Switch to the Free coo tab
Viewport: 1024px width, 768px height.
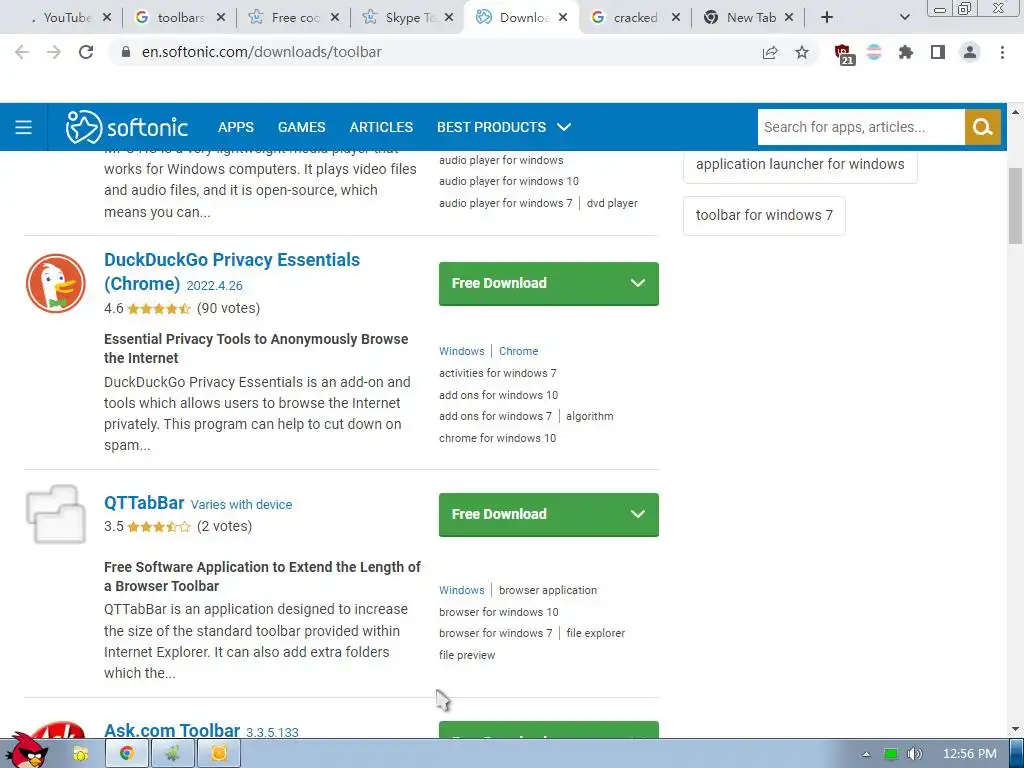tap(294, 18)
